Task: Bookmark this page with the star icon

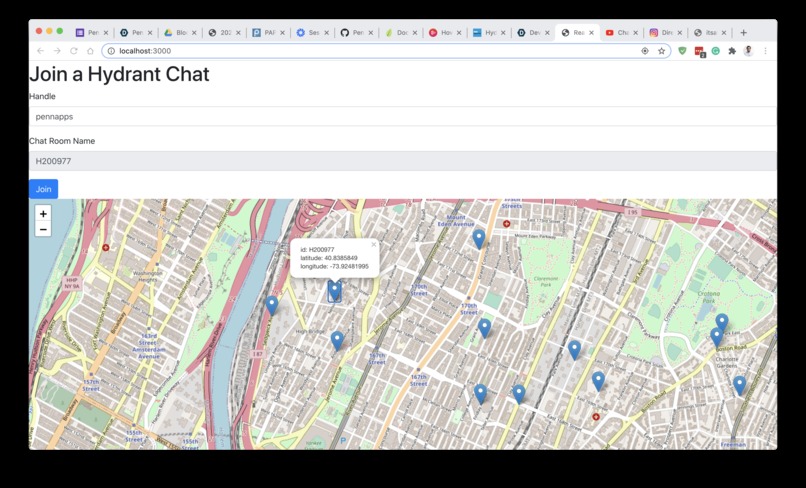Action: [661, 51]
